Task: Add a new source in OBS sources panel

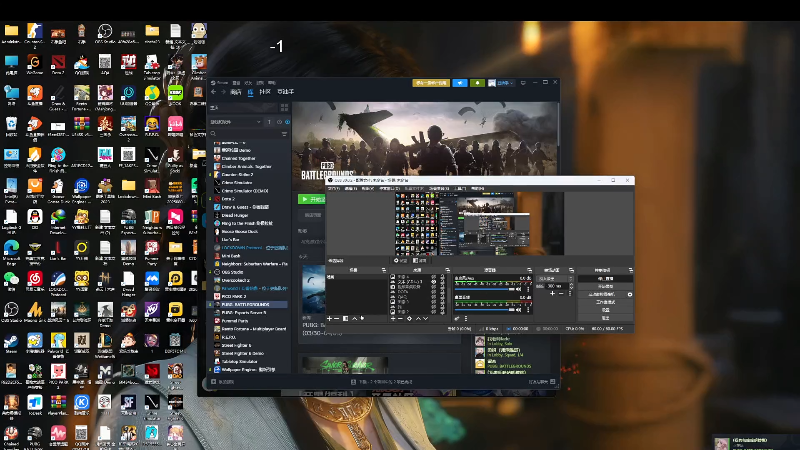Action: coord(393,318)
